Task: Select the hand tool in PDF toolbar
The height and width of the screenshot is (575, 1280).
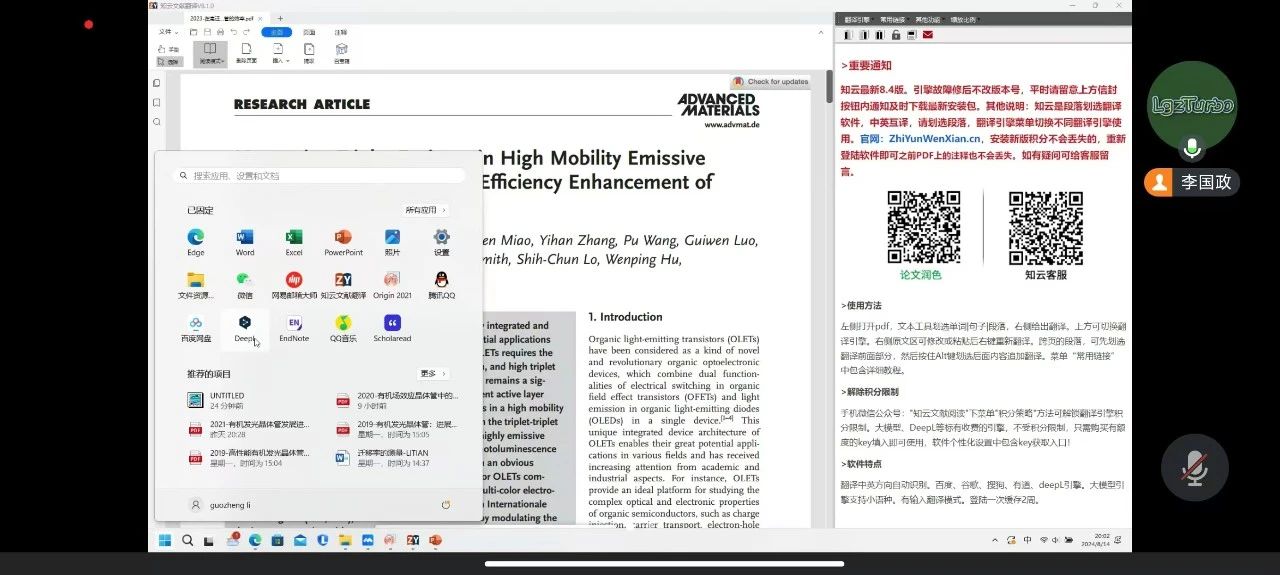Action: 169,49
